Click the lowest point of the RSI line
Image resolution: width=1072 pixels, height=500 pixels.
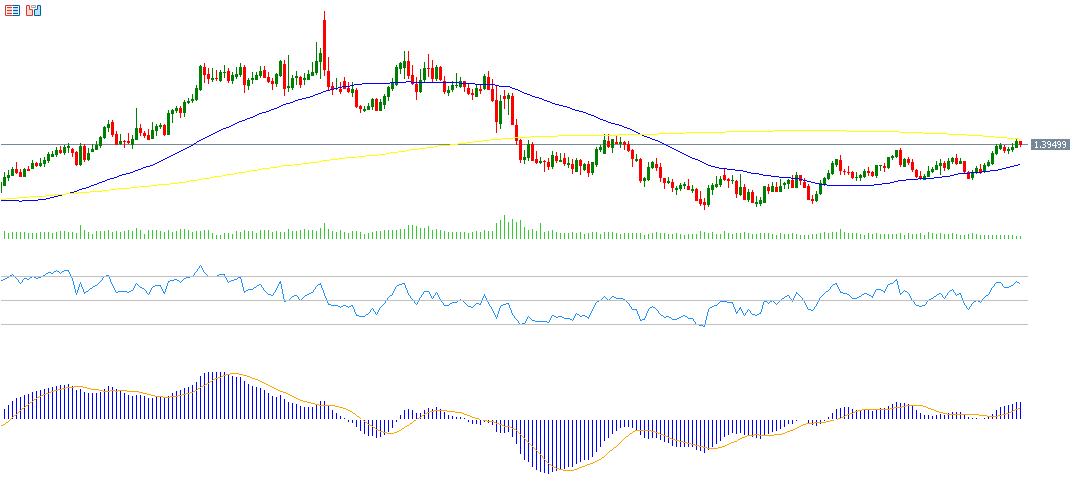pos(704,326)
